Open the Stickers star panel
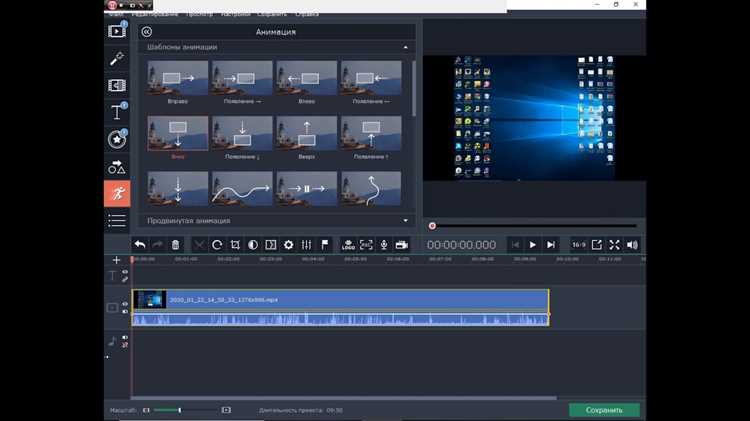This screenshot has height=421, width=750. coord(117,139)
